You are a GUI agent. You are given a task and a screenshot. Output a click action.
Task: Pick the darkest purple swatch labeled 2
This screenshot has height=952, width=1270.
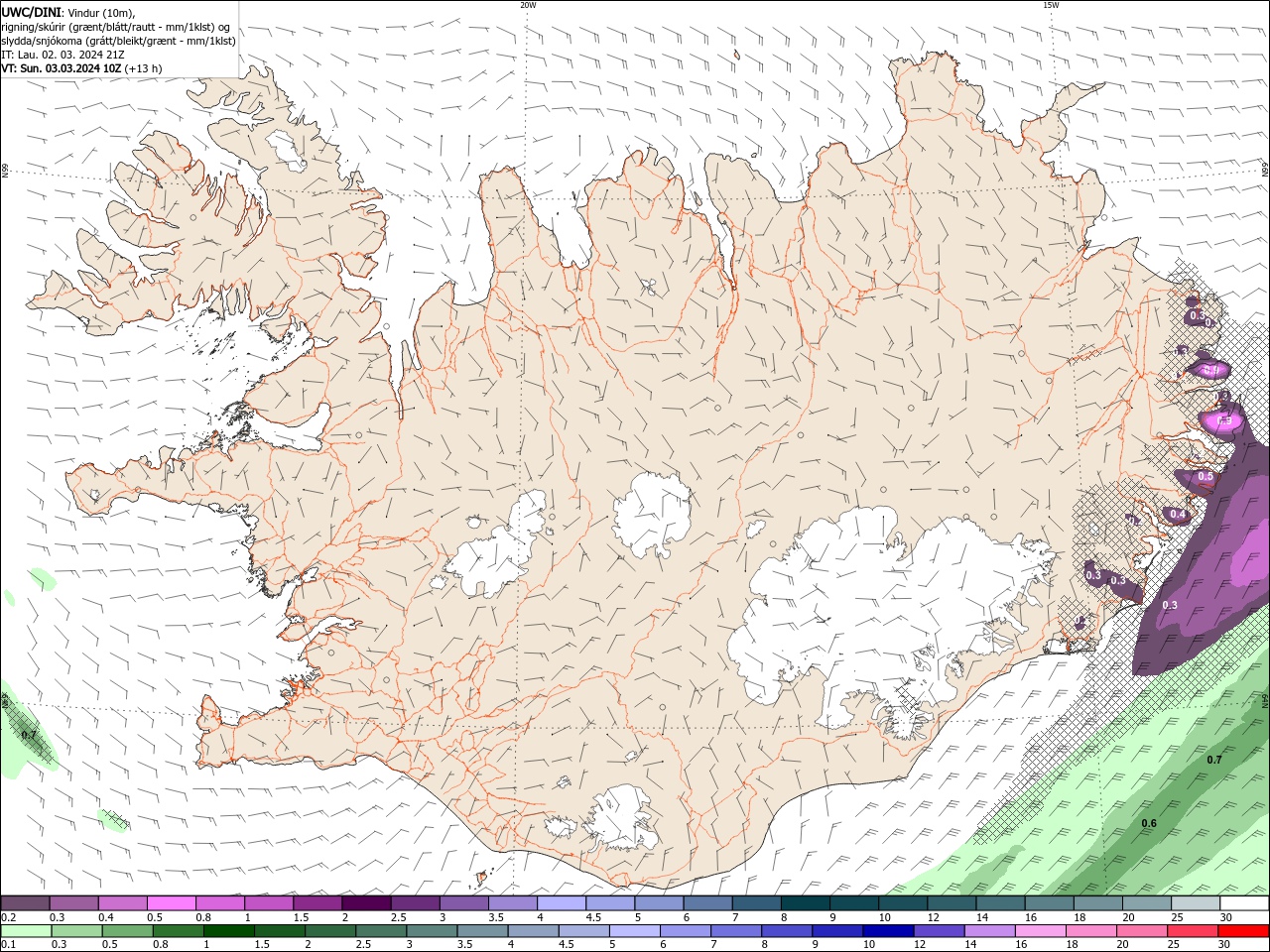coord(366,903)
